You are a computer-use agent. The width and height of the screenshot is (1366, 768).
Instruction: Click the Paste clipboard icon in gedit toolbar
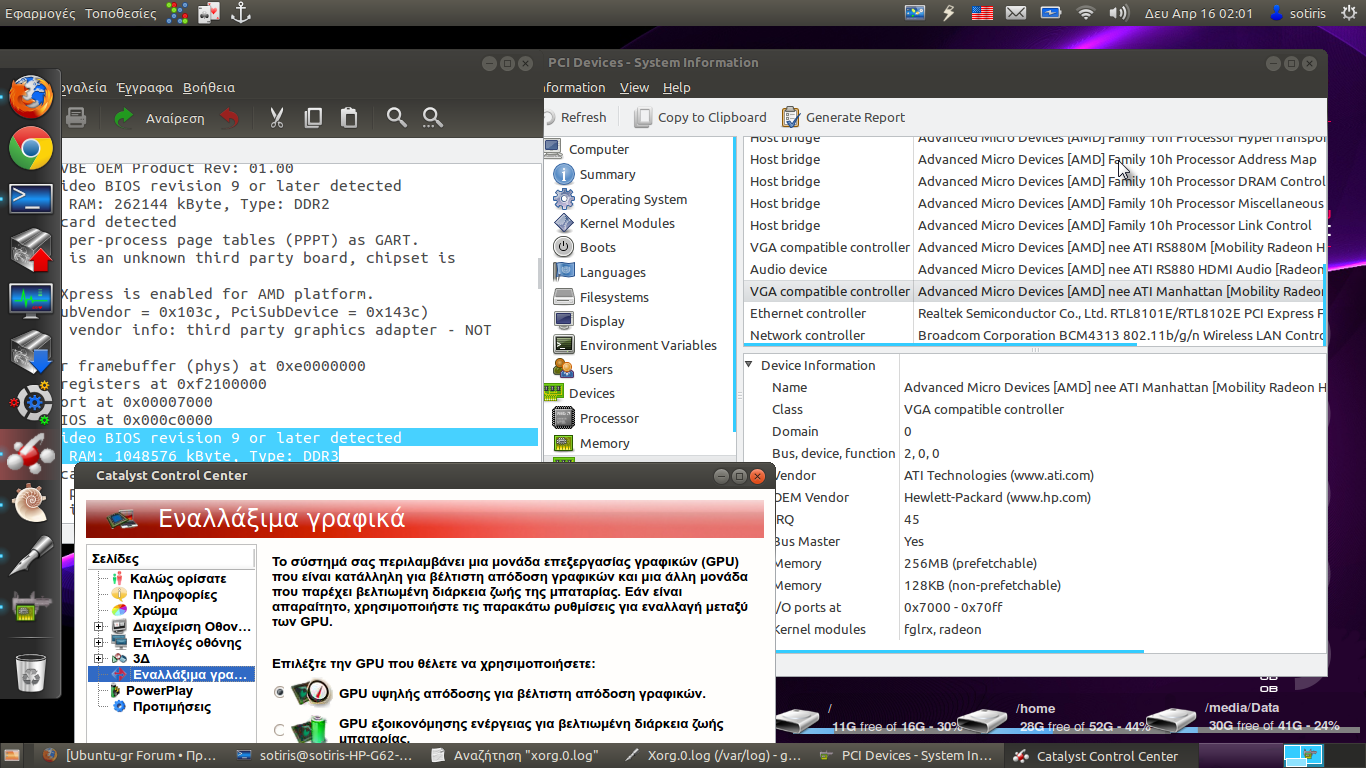tap(349, 118)
